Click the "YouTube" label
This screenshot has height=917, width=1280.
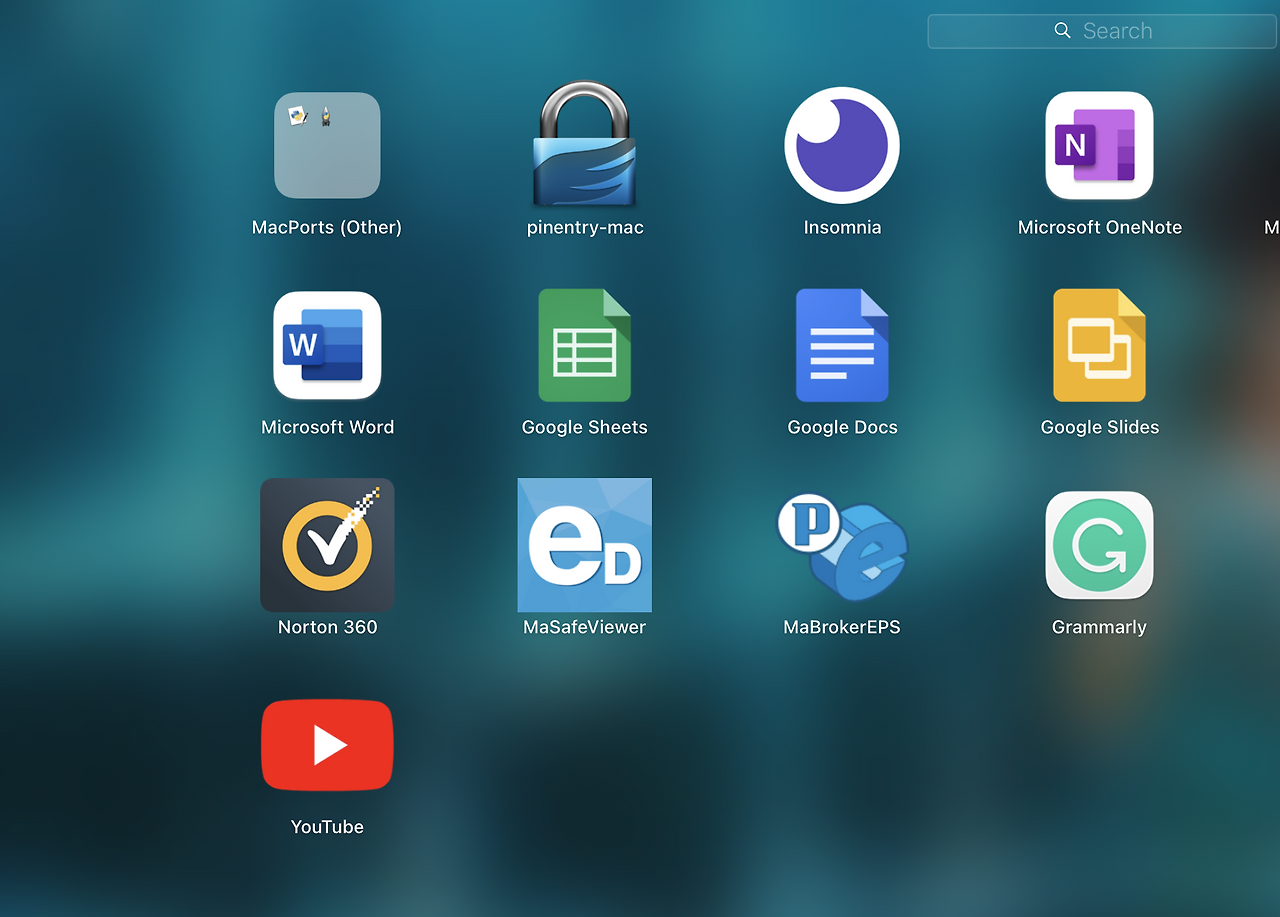coord(327,827)
